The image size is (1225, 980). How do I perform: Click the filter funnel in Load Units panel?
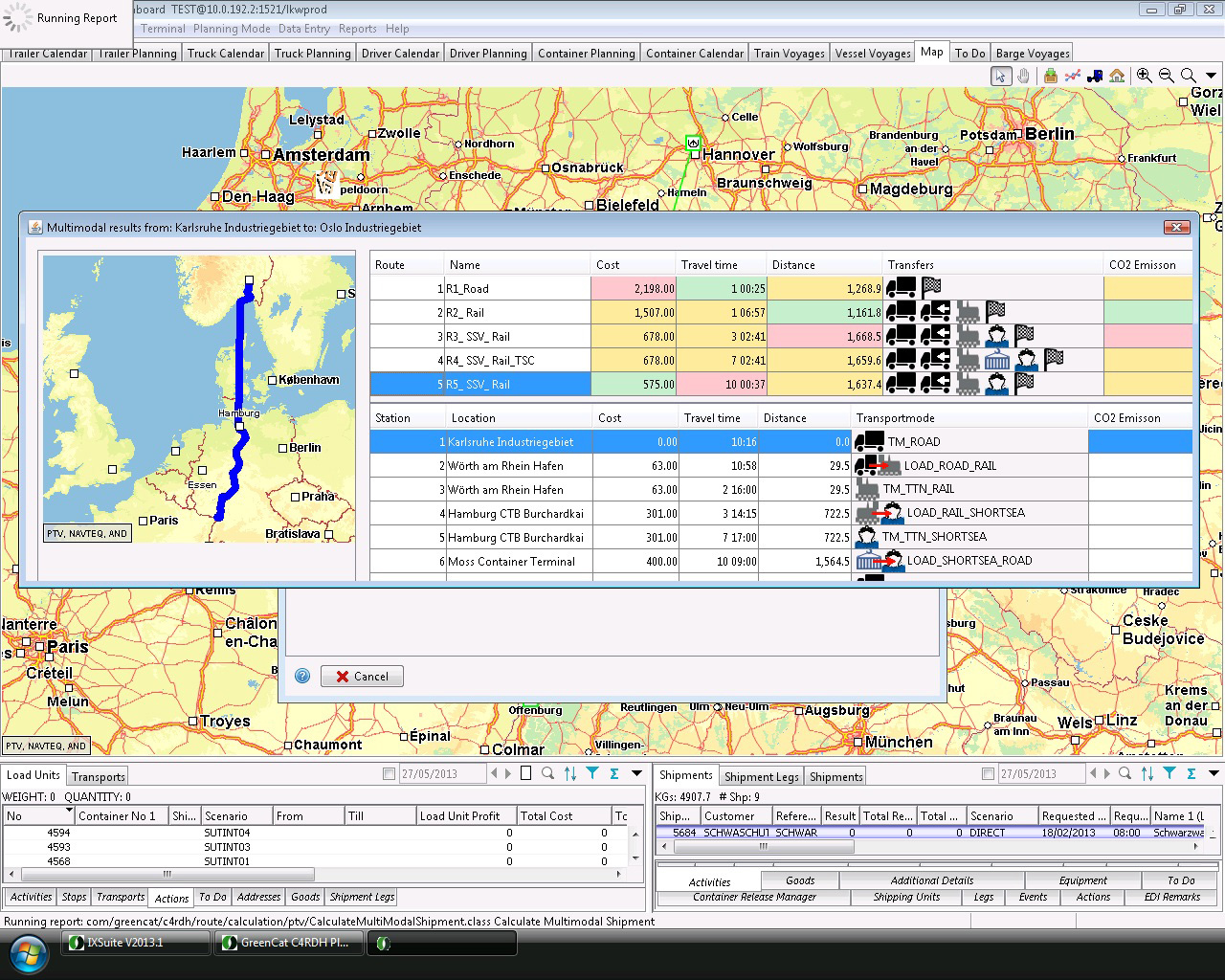[x=592, y=773]
